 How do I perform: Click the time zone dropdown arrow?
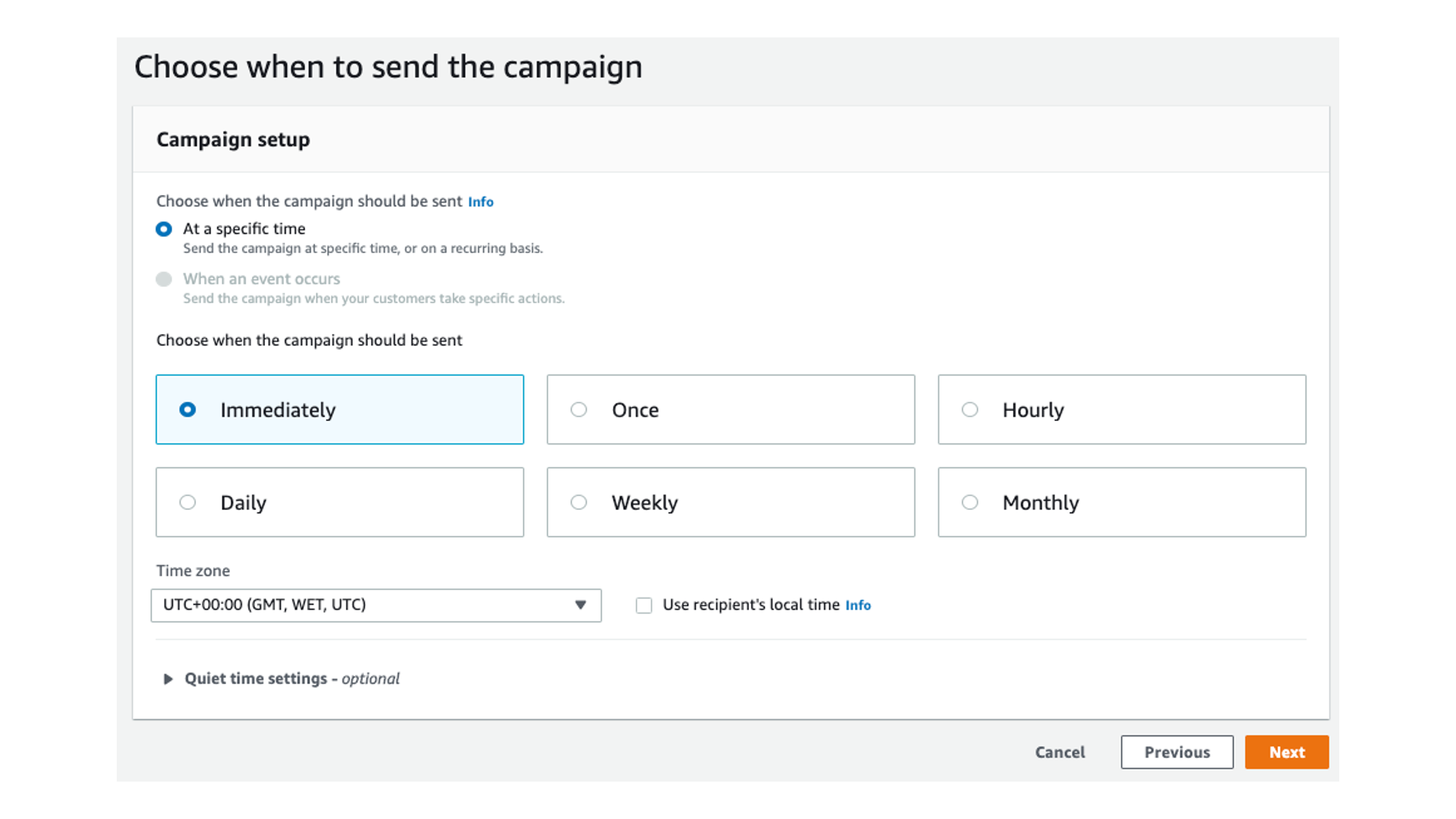[580, 605]
